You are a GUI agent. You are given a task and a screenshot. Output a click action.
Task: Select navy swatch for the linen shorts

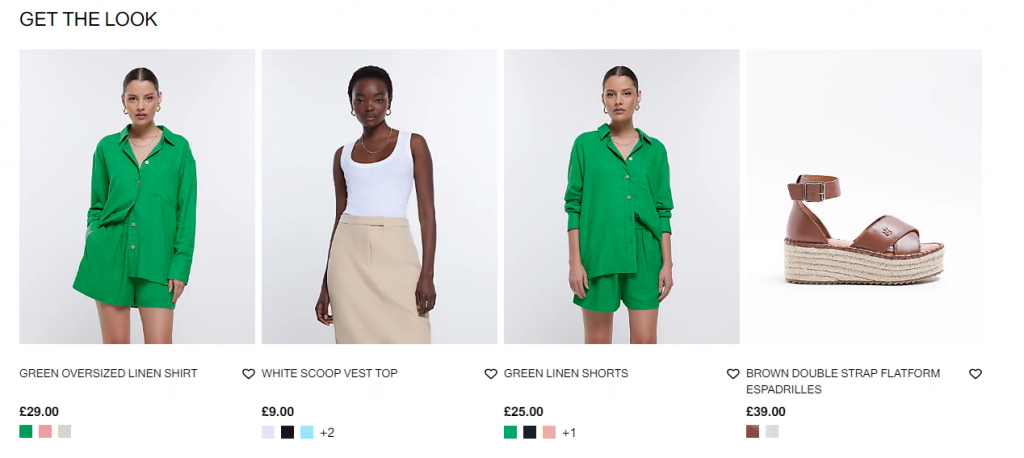[x=530, y=432]
